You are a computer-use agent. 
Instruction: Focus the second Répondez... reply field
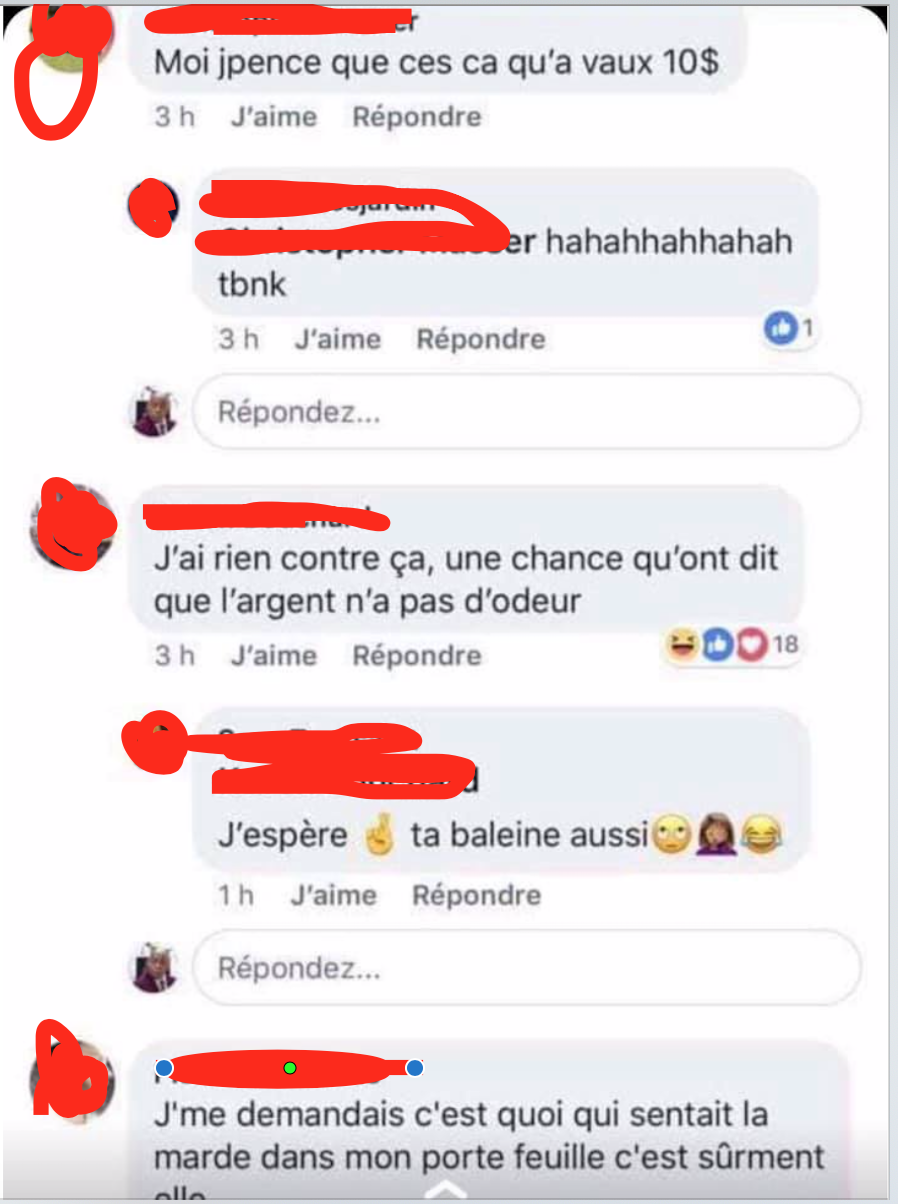pyautogui.click(x=527, y=968)
